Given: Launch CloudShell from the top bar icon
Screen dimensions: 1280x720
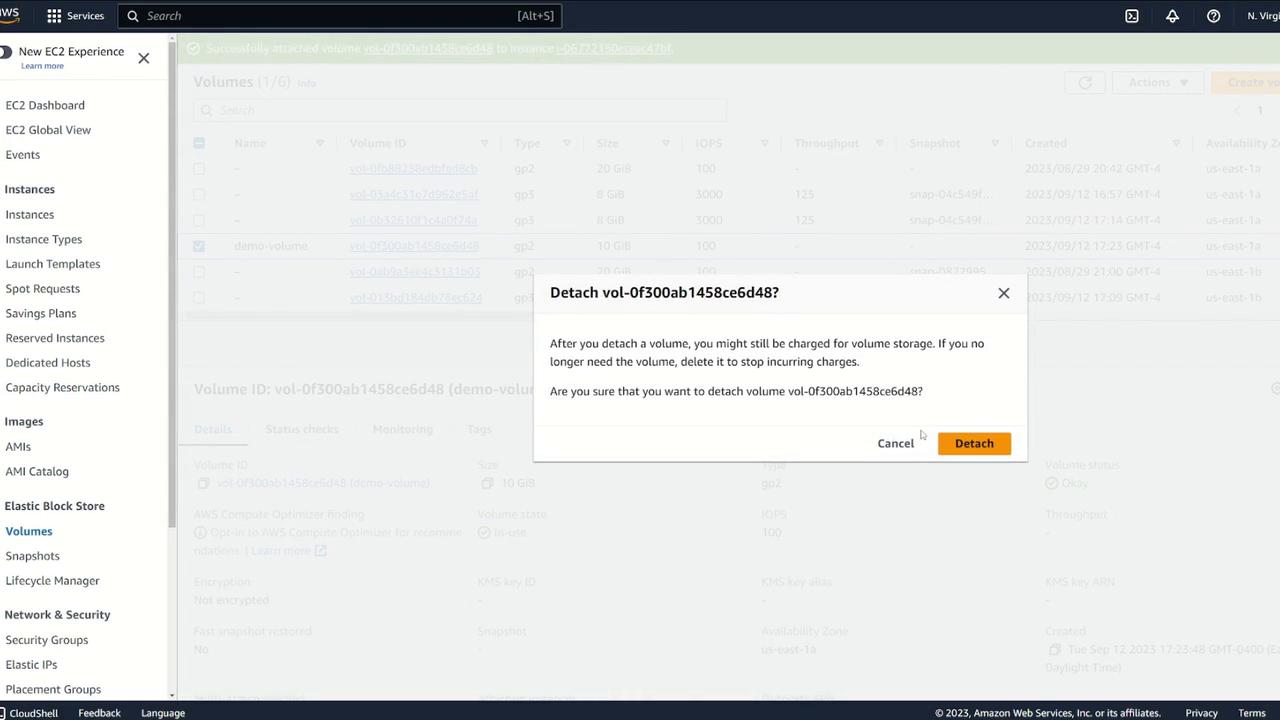Looking at the screenshot, I should [1132, 16].
